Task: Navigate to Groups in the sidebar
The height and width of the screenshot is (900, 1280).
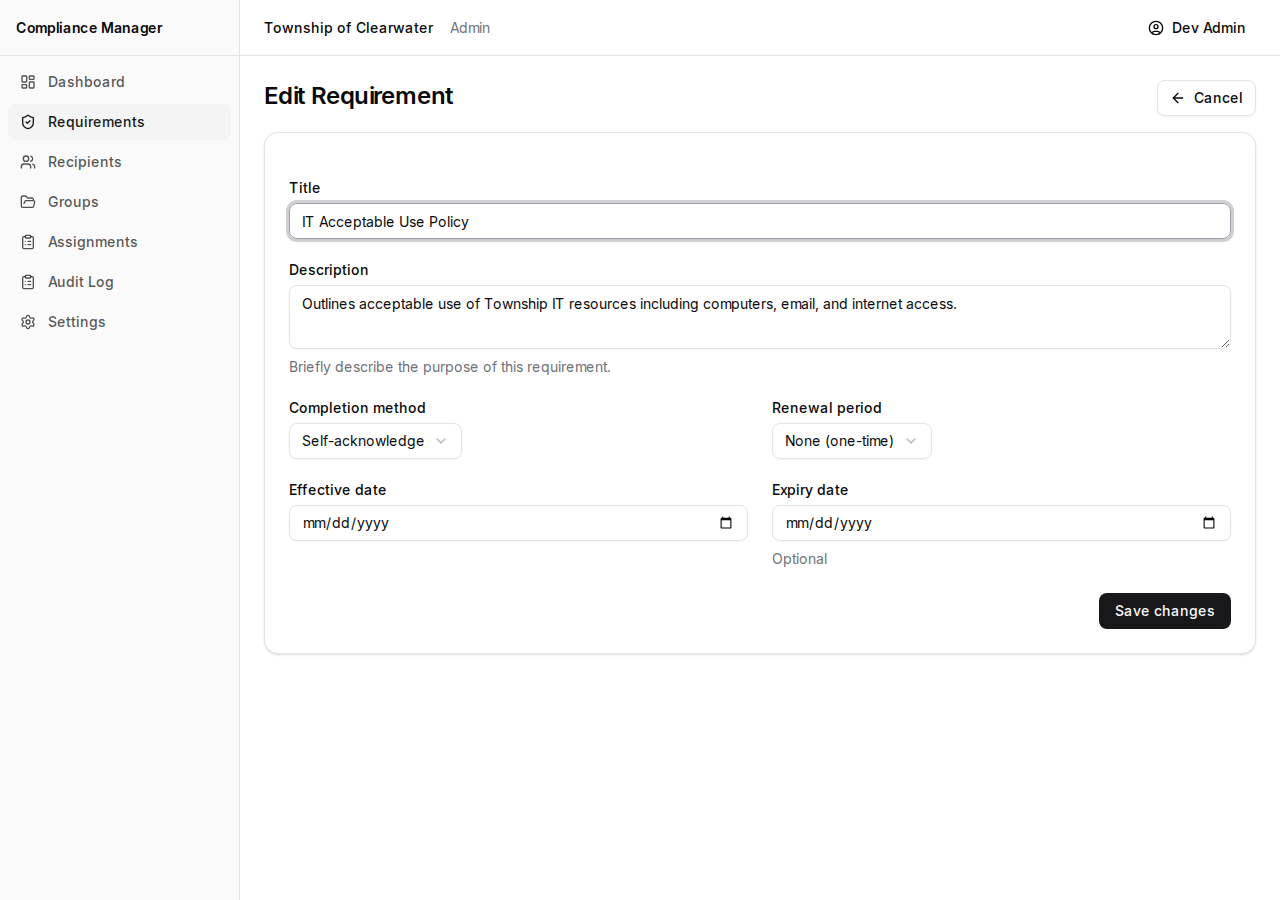Action: click(x=119, y=202)
